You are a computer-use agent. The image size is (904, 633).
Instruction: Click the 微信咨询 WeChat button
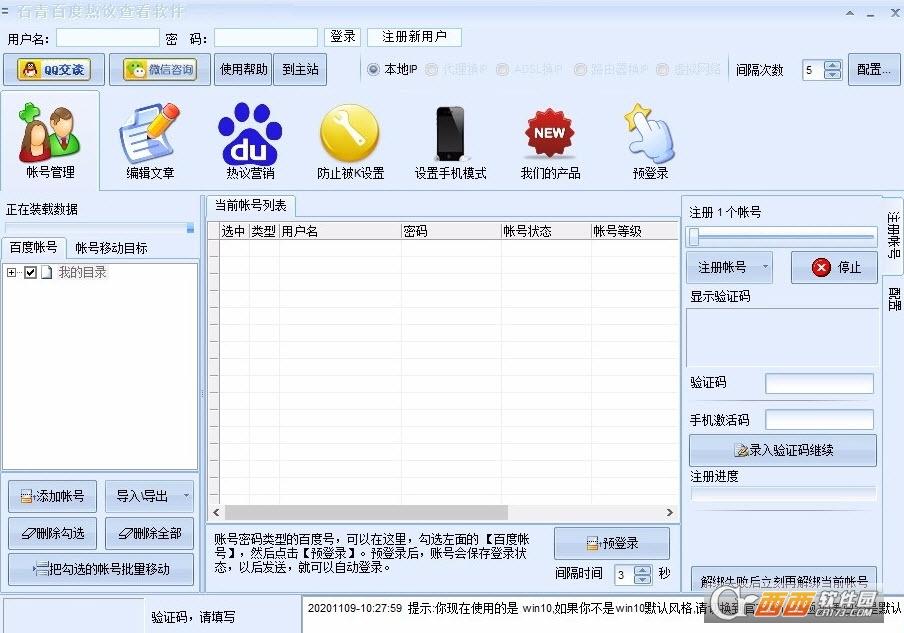(x=160, y=70)
